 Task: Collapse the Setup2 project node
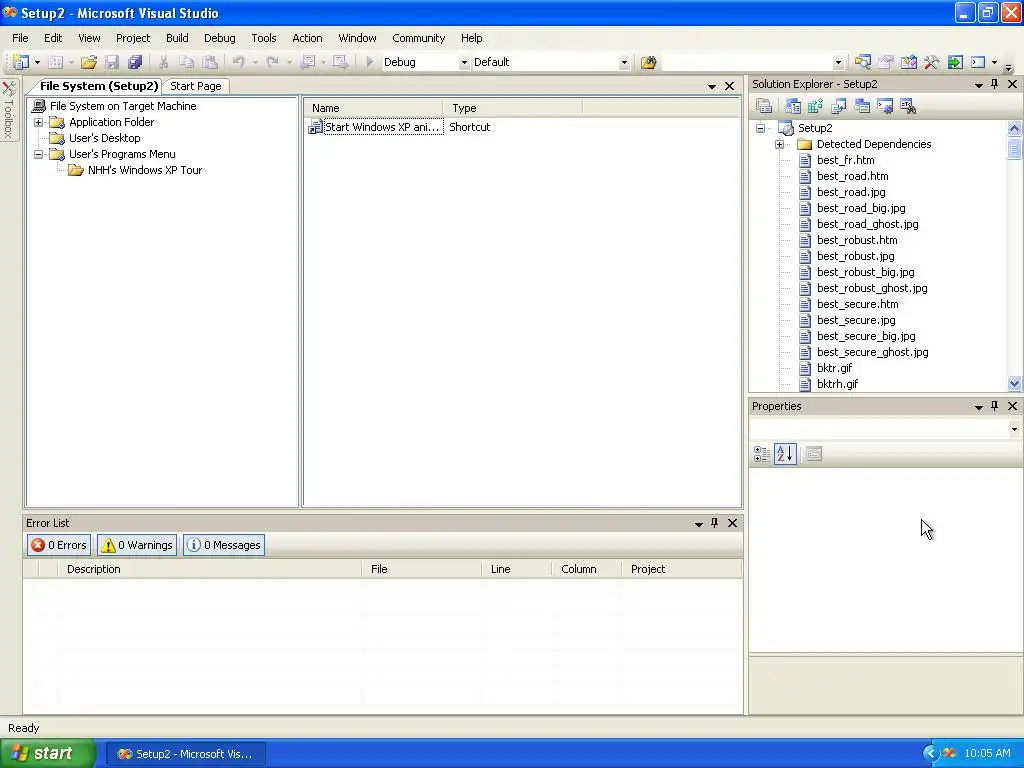click(760, 128)
